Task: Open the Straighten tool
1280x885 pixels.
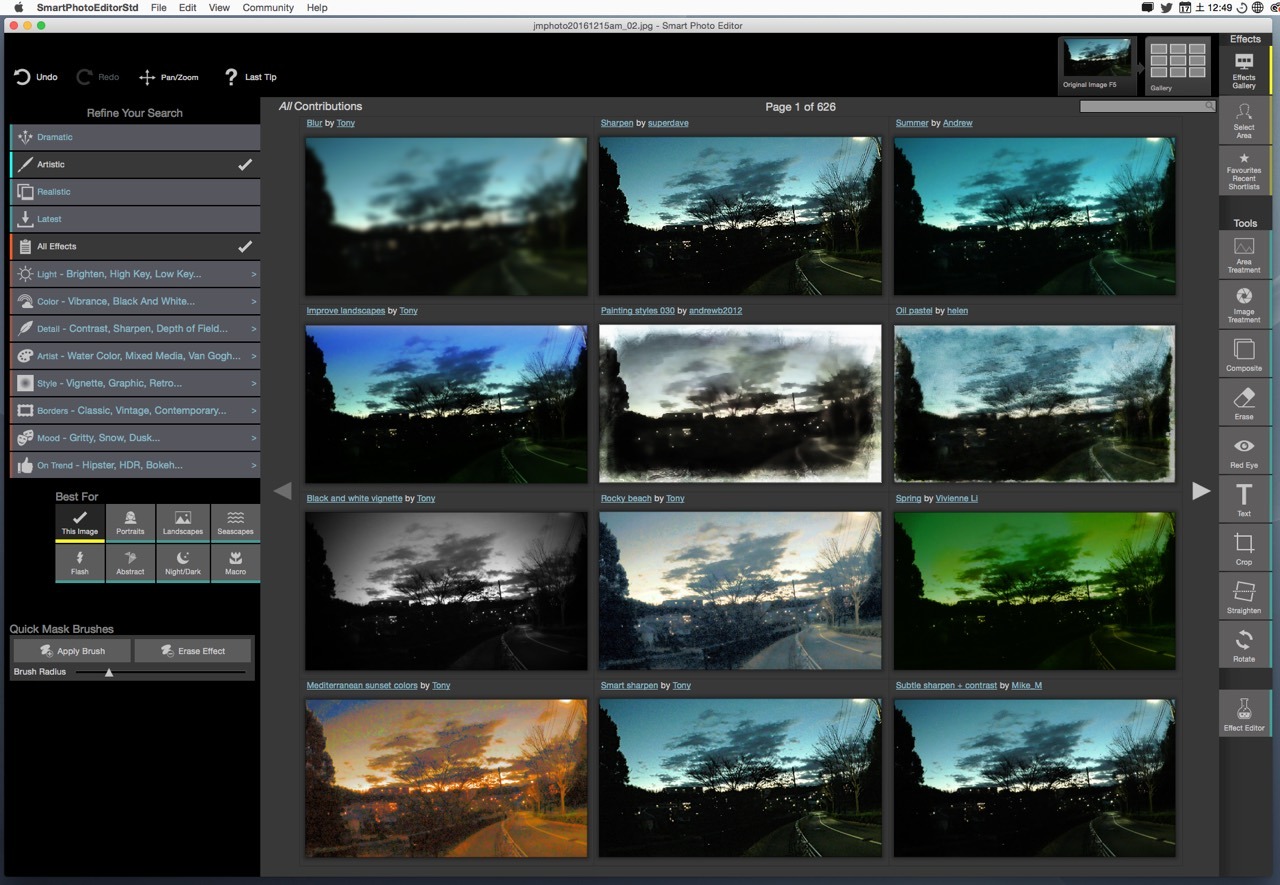Action: (x=1244, y=597)
